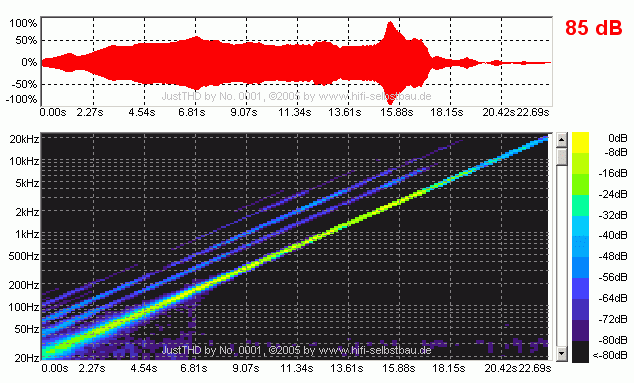Click the empty vertical scrollbar track
This screenshot has height=383, width=634.
(x=562, y=257)
